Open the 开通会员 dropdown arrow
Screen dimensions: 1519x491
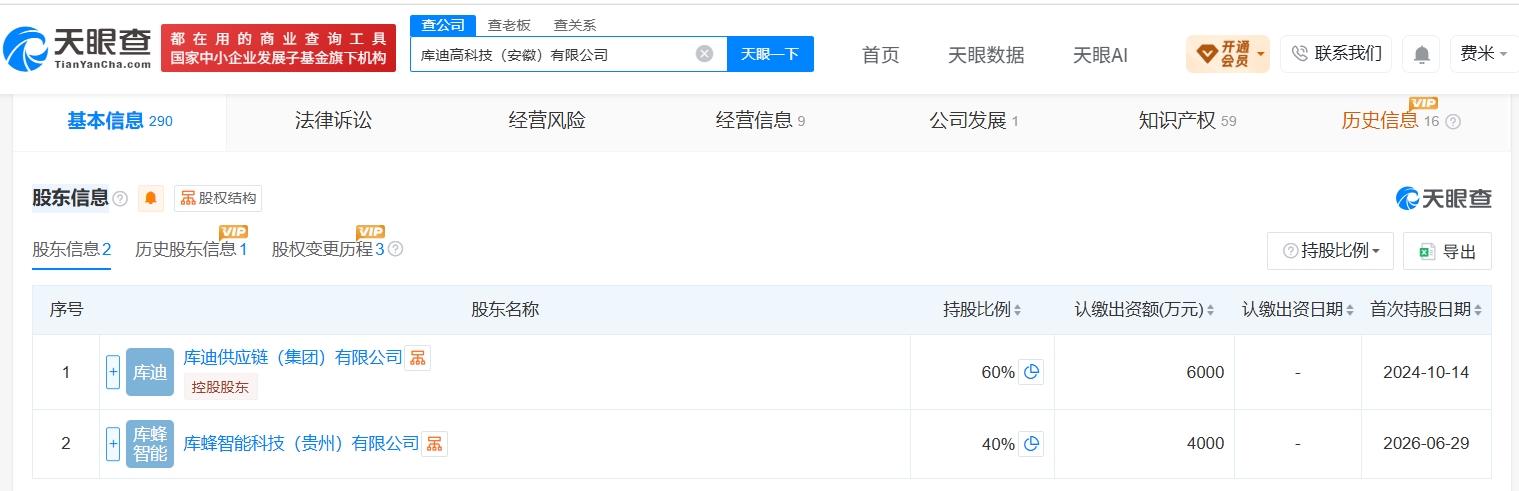click(1261, 54)
